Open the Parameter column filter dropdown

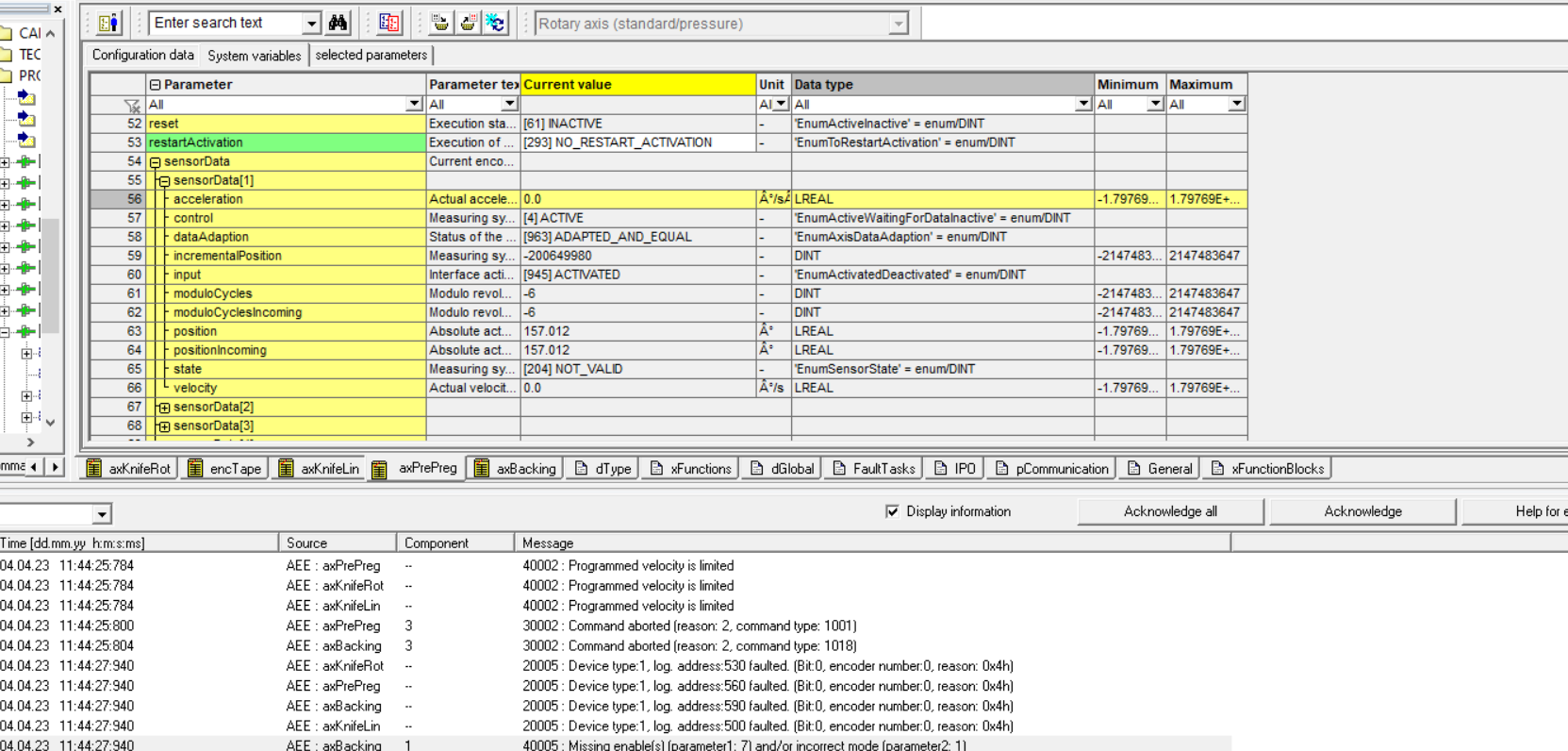(413, 105)
